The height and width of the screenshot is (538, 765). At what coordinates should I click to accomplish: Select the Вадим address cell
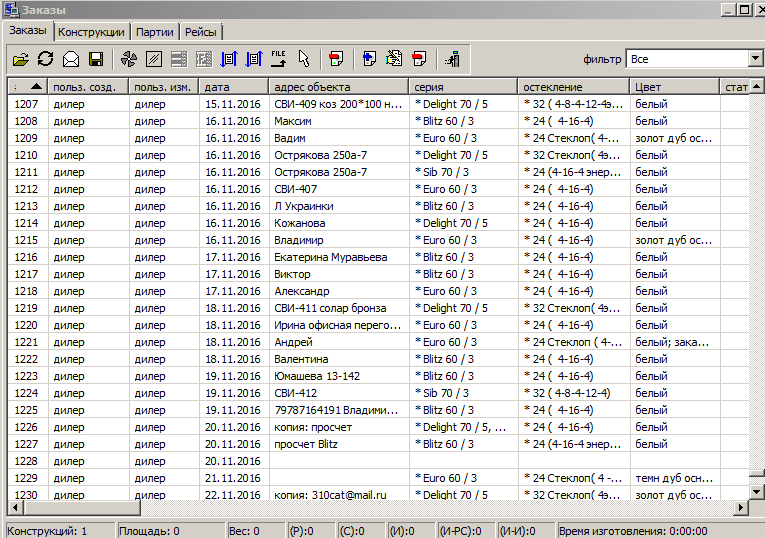point(339,138)
